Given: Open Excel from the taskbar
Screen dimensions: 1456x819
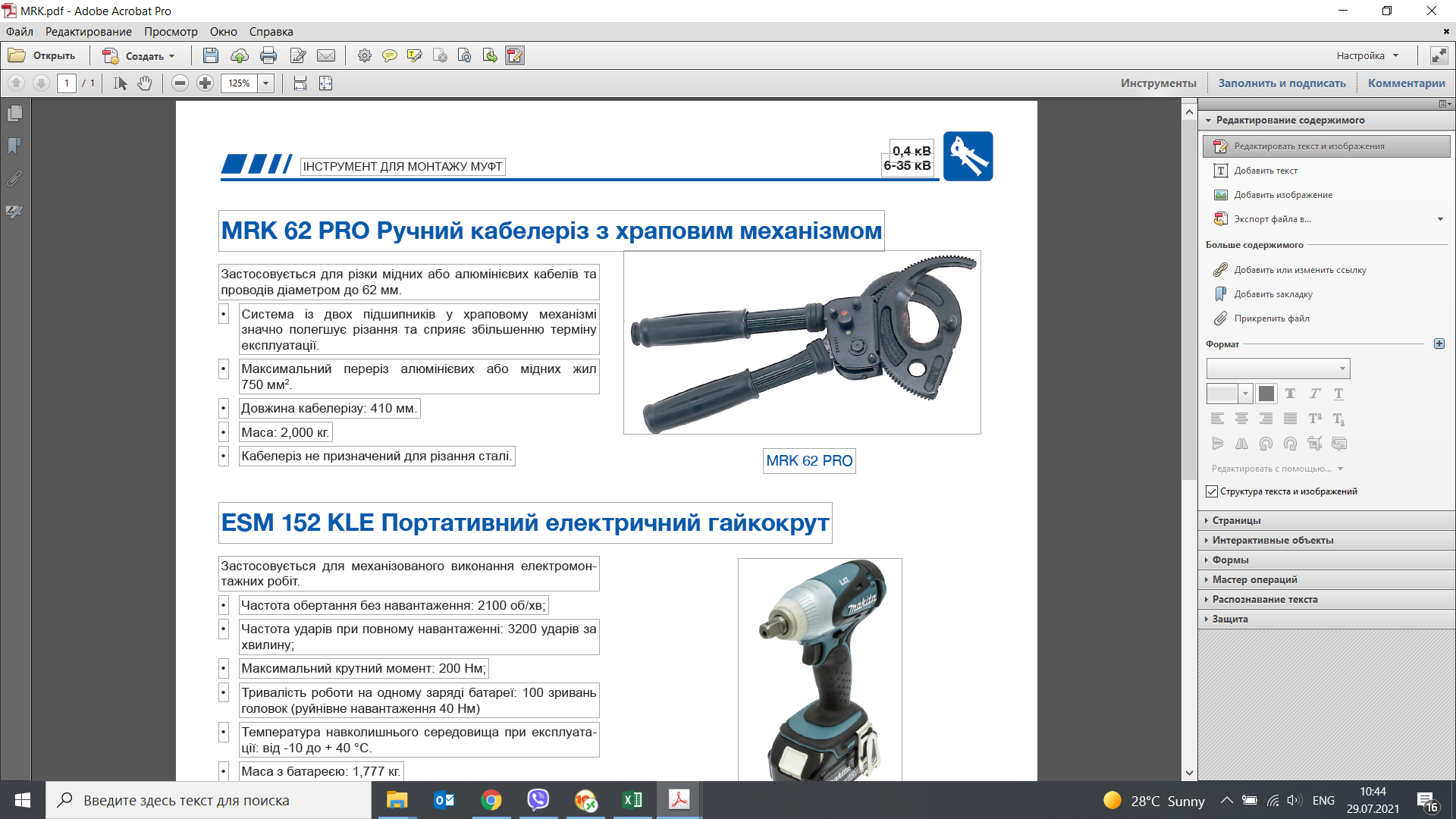Looking at the screenshot, I should point(632,800).
